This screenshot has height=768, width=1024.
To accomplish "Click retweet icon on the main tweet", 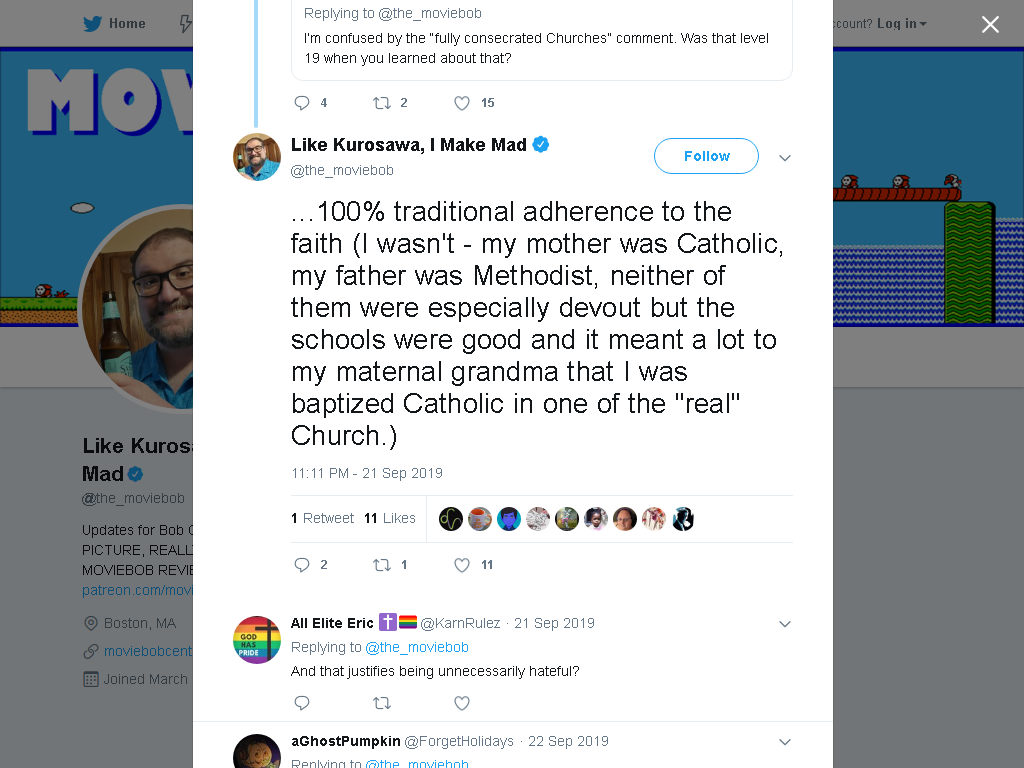I will click(382, 565).
